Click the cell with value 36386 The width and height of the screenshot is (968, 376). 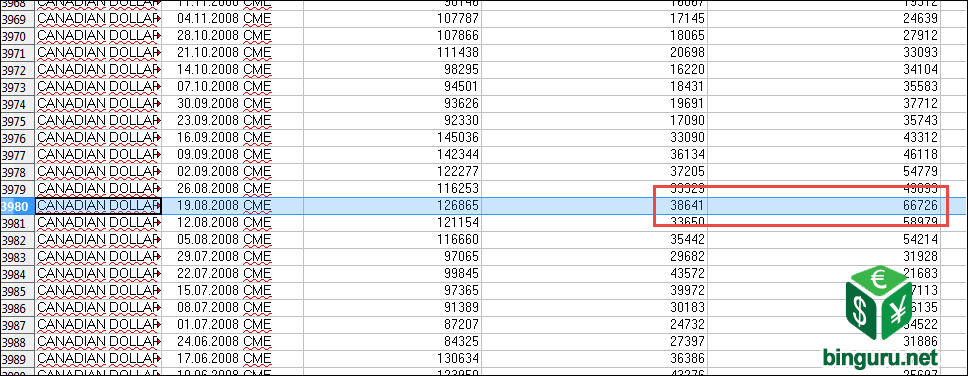[594, 358]
